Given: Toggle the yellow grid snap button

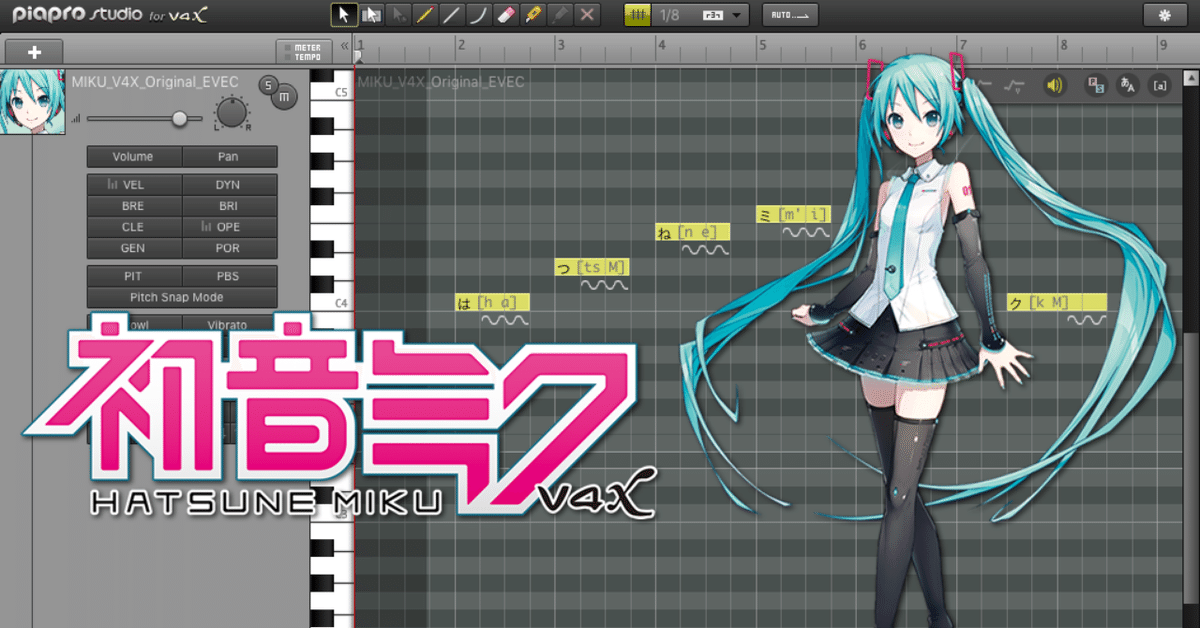Looking at the screenshot, I should point(640,15).
